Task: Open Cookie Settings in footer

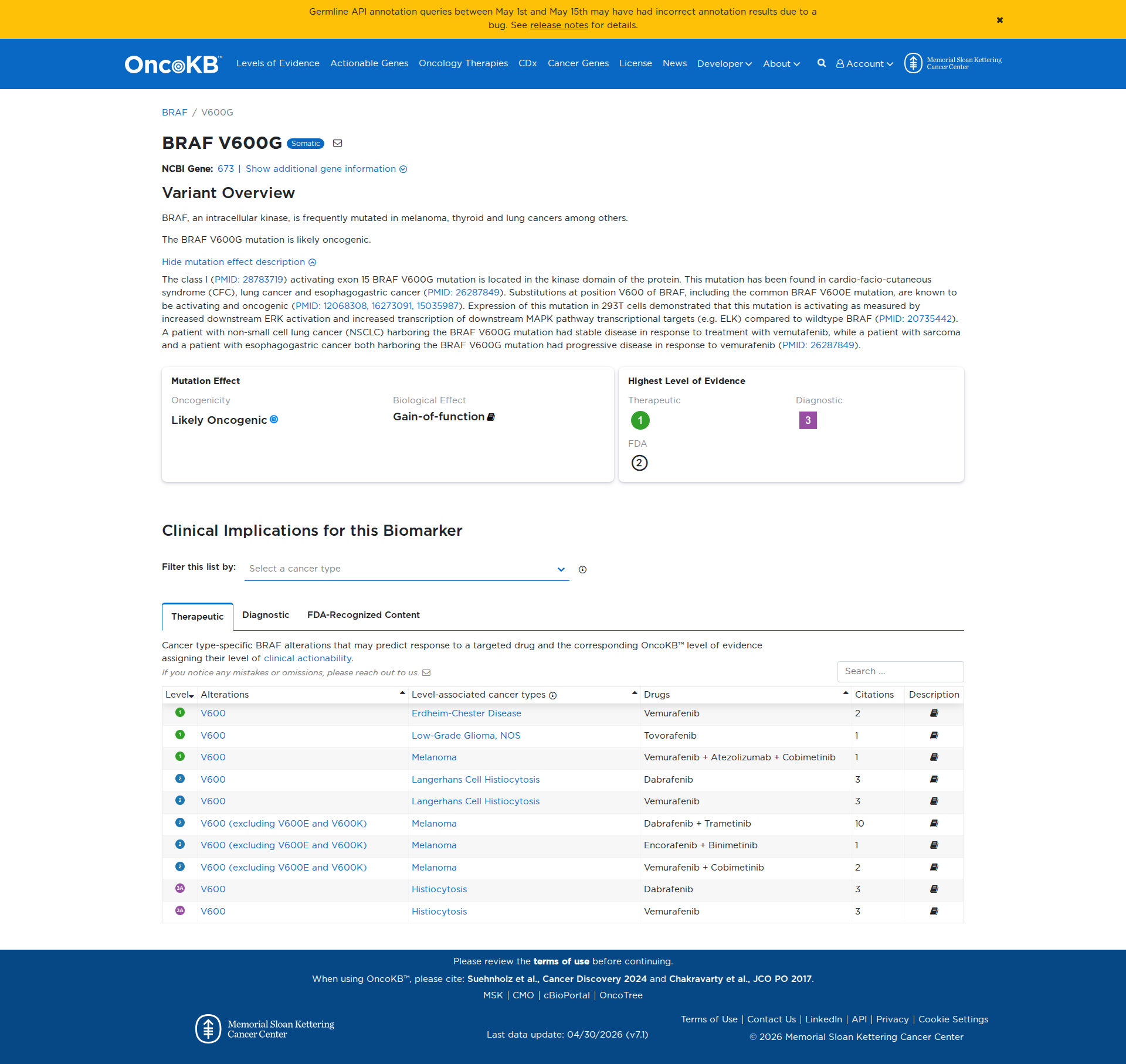Action: pos(953,1019)
